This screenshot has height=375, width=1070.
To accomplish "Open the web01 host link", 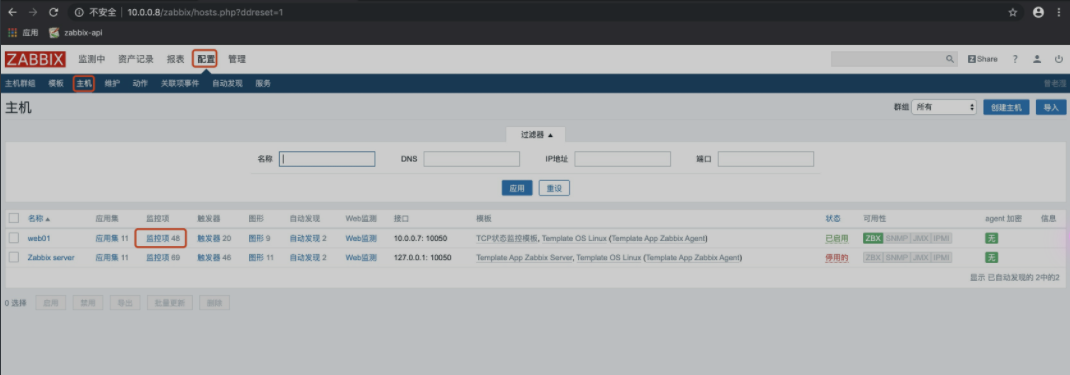I will click(x=39, y=239).
